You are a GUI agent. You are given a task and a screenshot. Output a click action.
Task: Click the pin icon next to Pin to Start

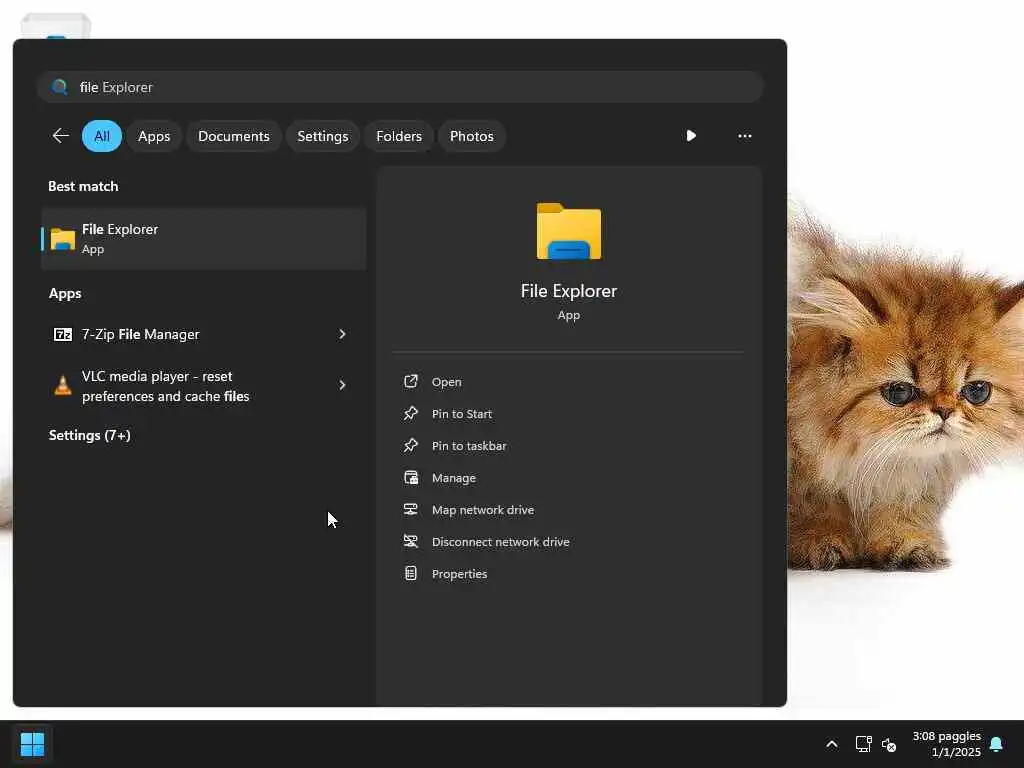(411, 413)
